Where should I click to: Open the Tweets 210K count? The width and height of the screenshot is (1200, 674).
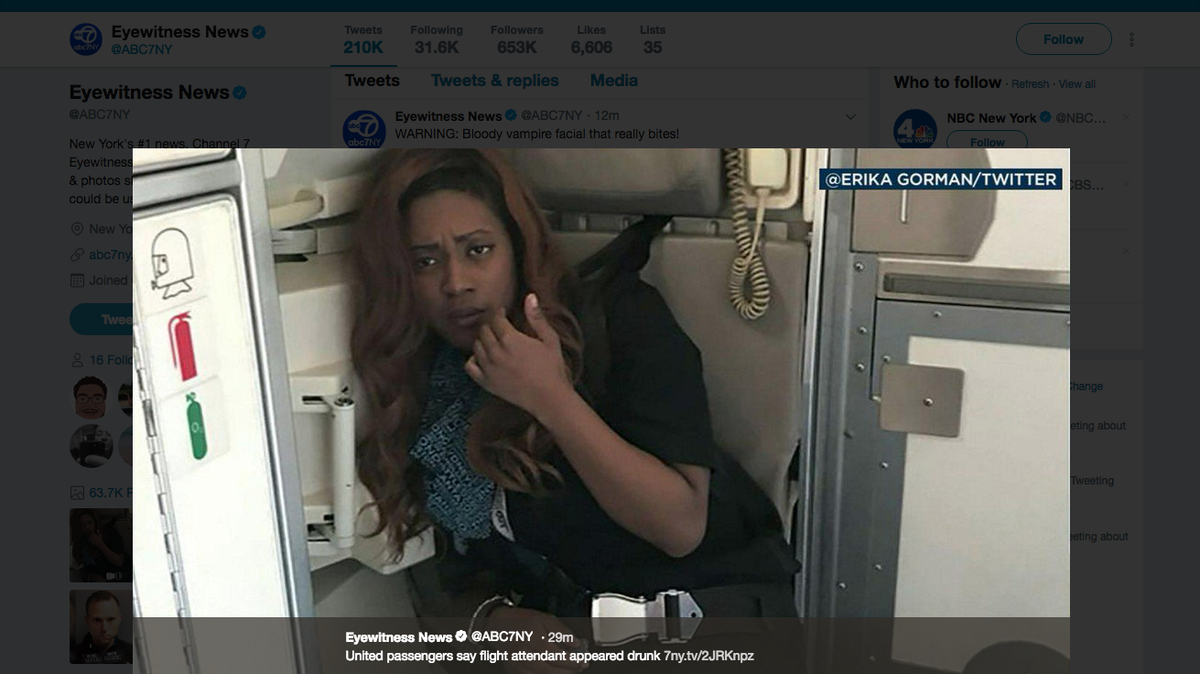(x=364, y=39)
